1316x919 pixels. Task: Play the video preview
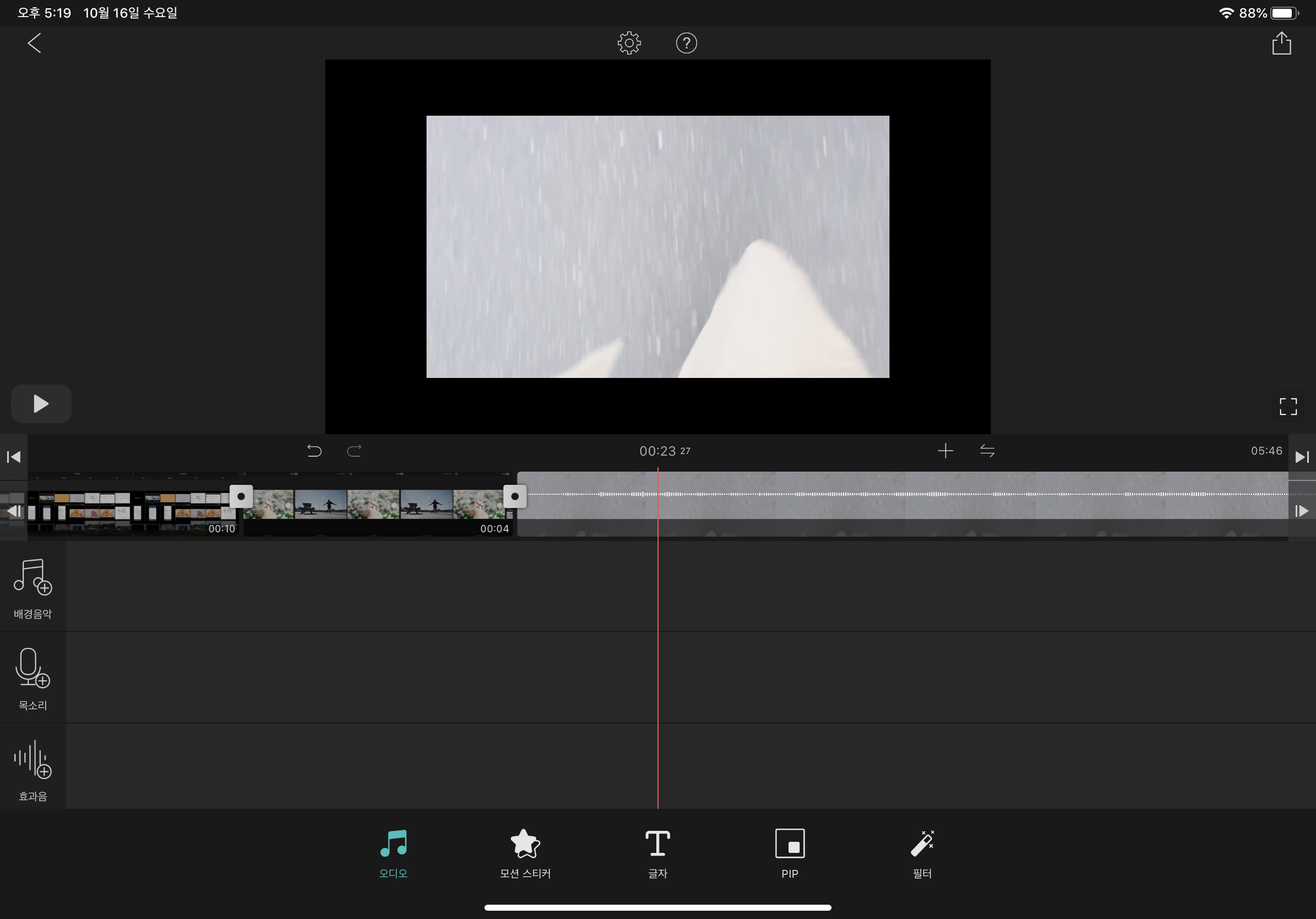point(41,404)
